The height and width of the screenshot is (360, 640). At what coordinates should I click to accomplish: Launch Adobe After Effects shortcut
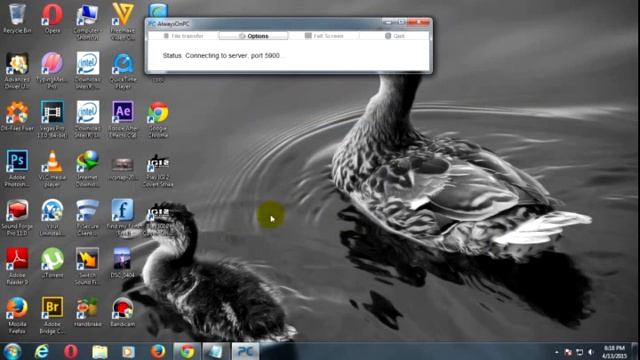point(123,120)
